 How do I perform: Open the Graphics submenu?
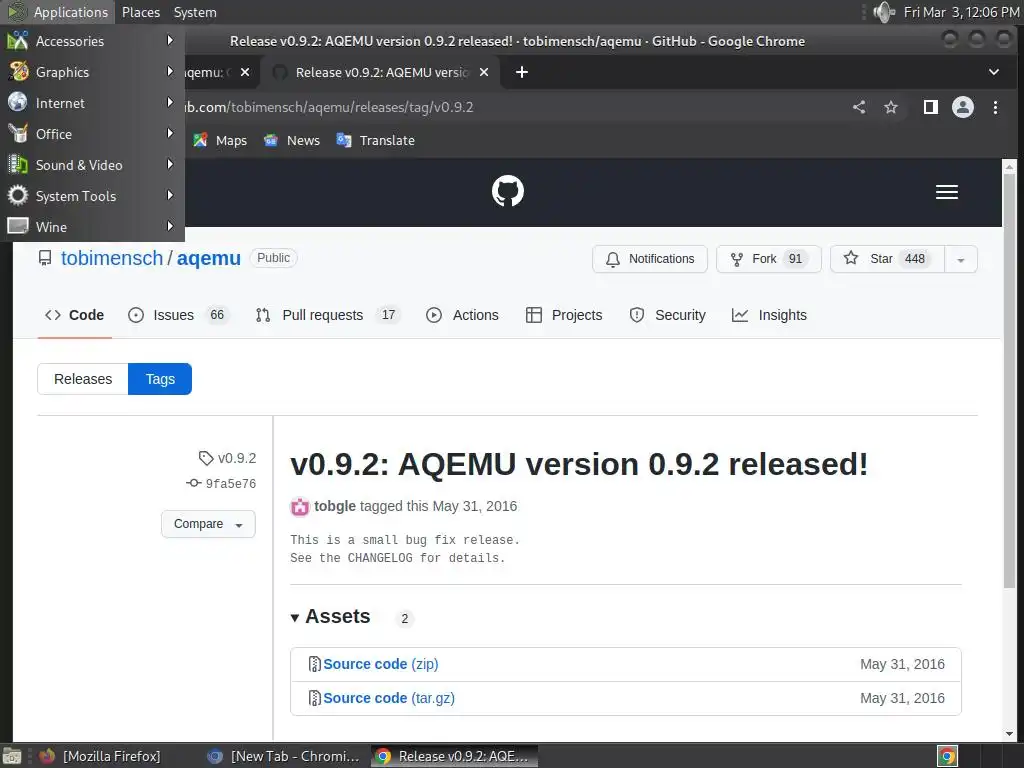(92, 72)
